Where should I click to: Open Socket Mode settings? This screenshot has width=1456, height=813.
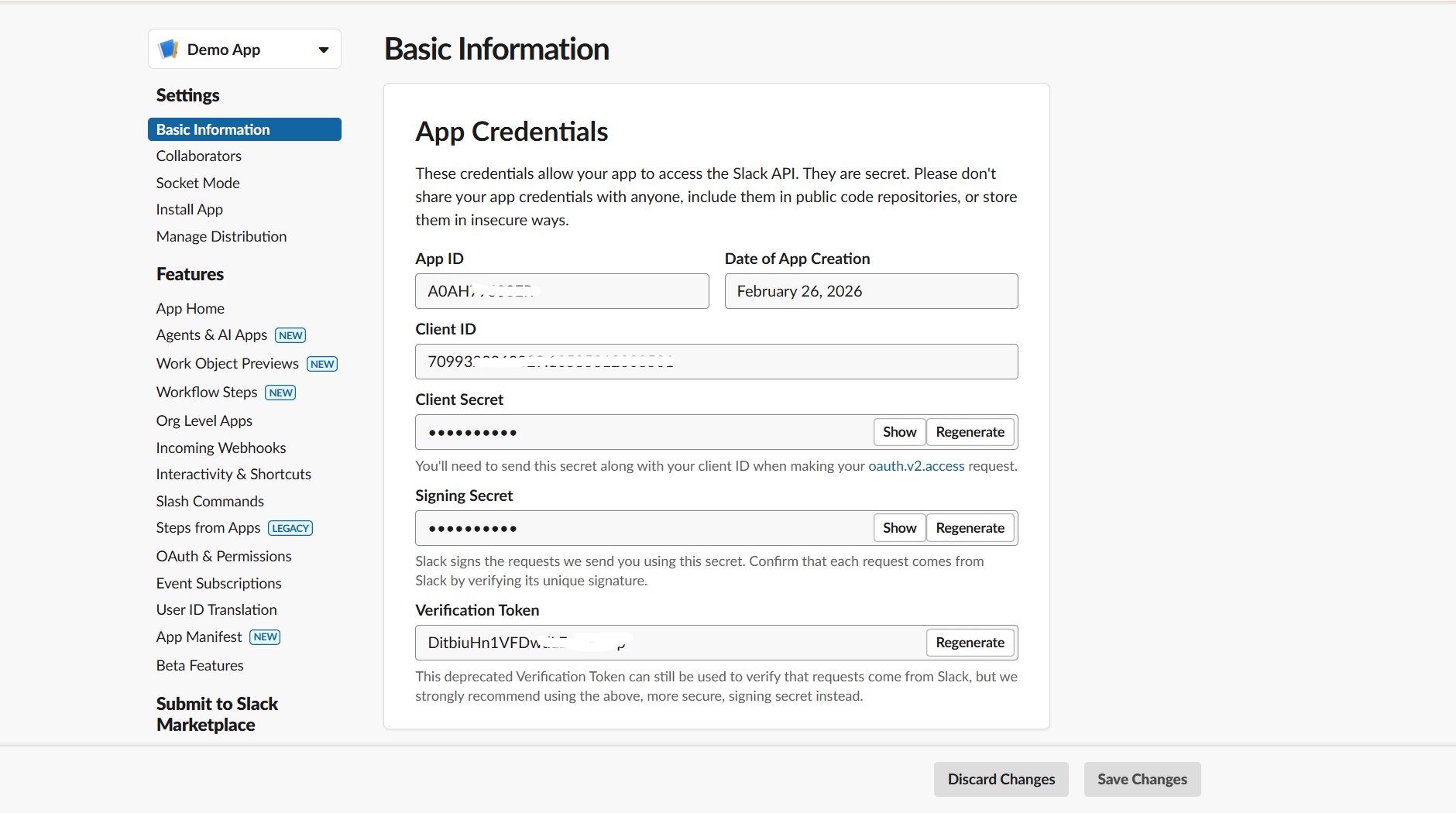coord(197,182)
